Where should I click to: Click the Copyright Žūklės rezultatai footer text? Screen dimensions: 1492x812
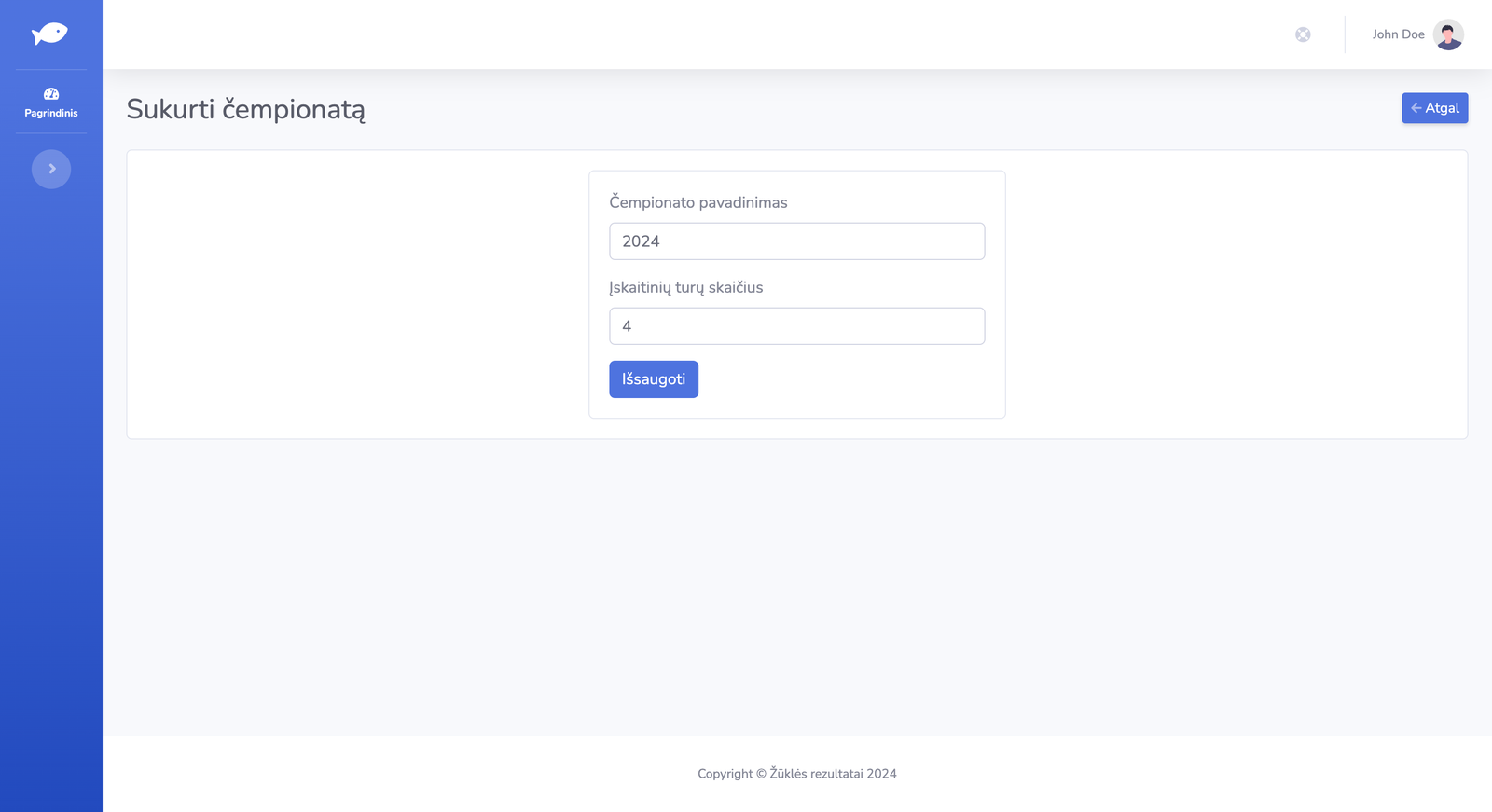[796, 774]
